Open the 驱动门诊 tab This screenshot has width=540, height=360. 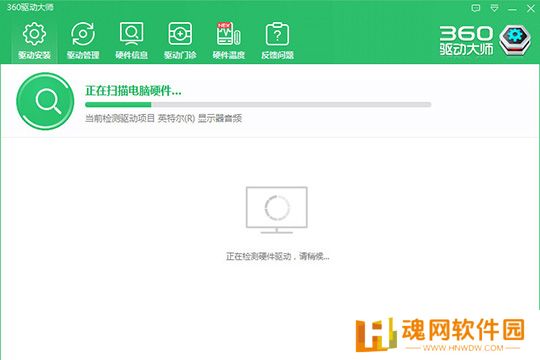[x=180, y=41]
